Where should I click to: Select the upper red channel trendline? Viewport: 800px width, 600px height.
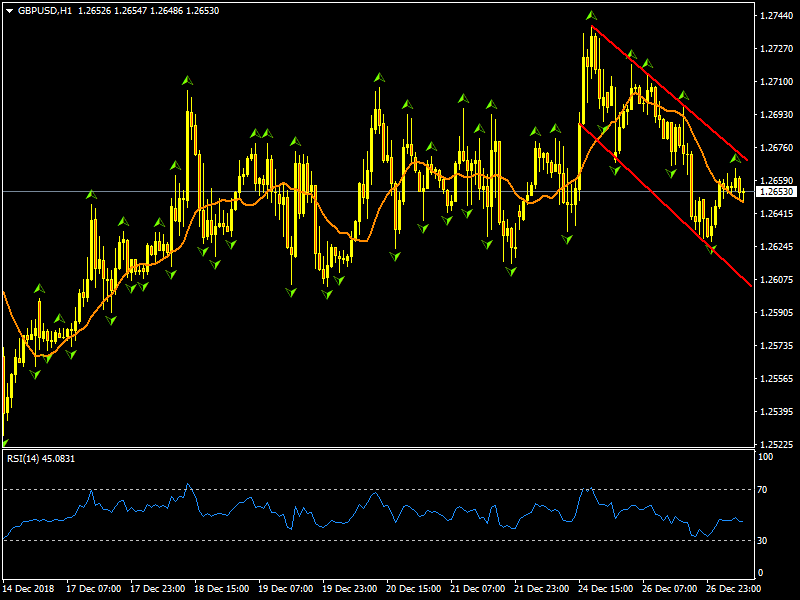[680, 102]
